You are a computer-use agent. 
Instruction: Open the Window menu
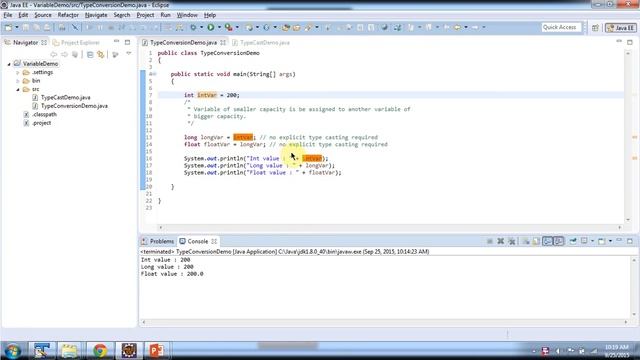(187, 15)
